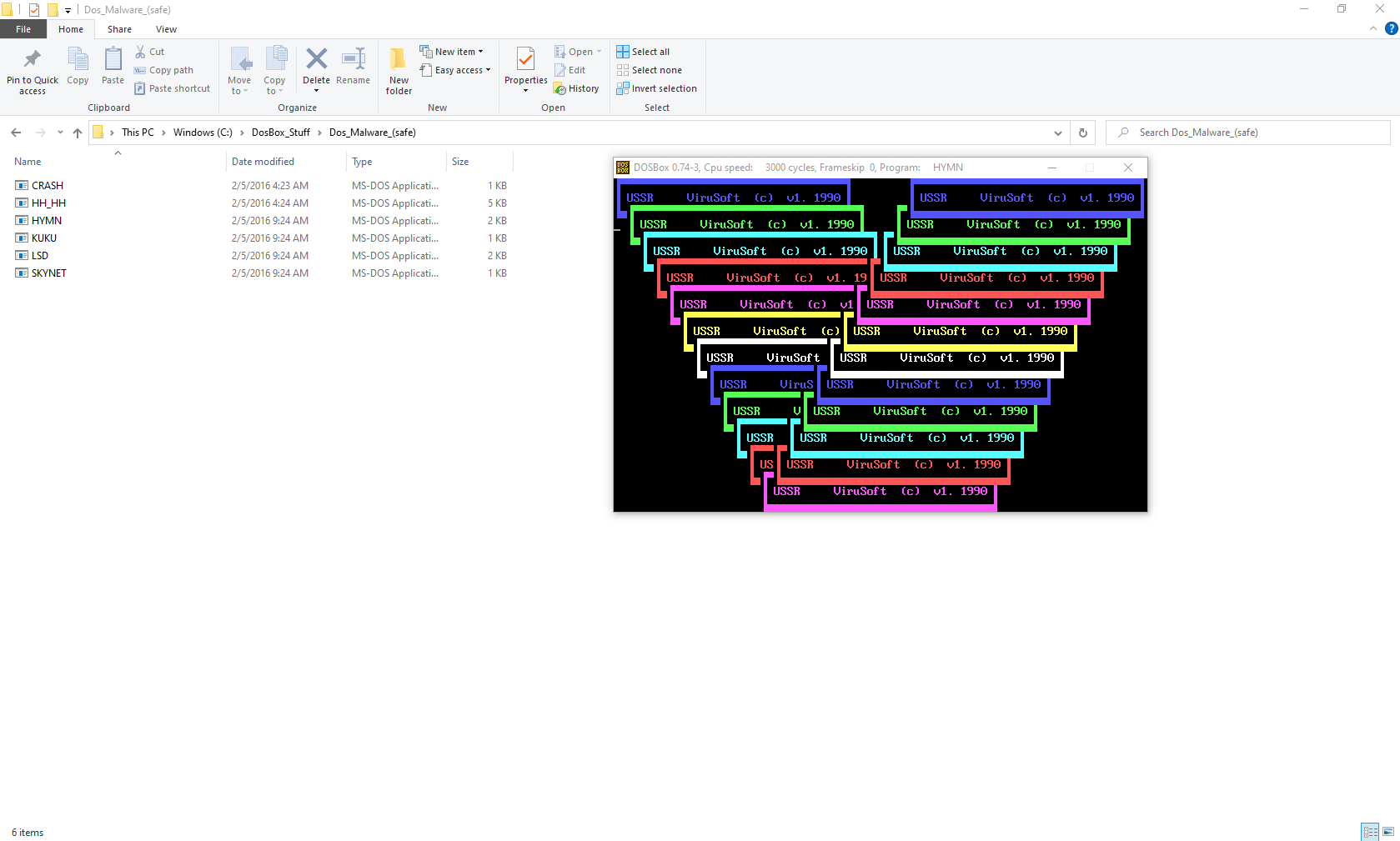Sort files by Date modified column

point(263,162)
